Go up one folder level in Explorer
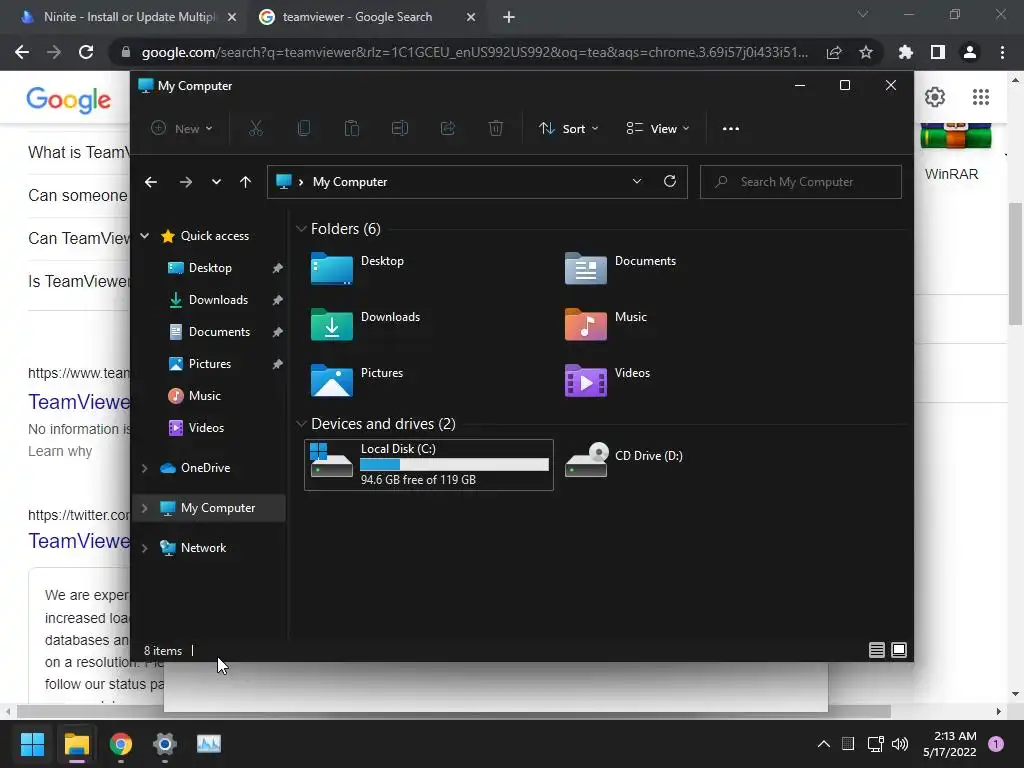The height and width of the screenshot is (768, 1024). pyautogui.click(x=246, y=182)
